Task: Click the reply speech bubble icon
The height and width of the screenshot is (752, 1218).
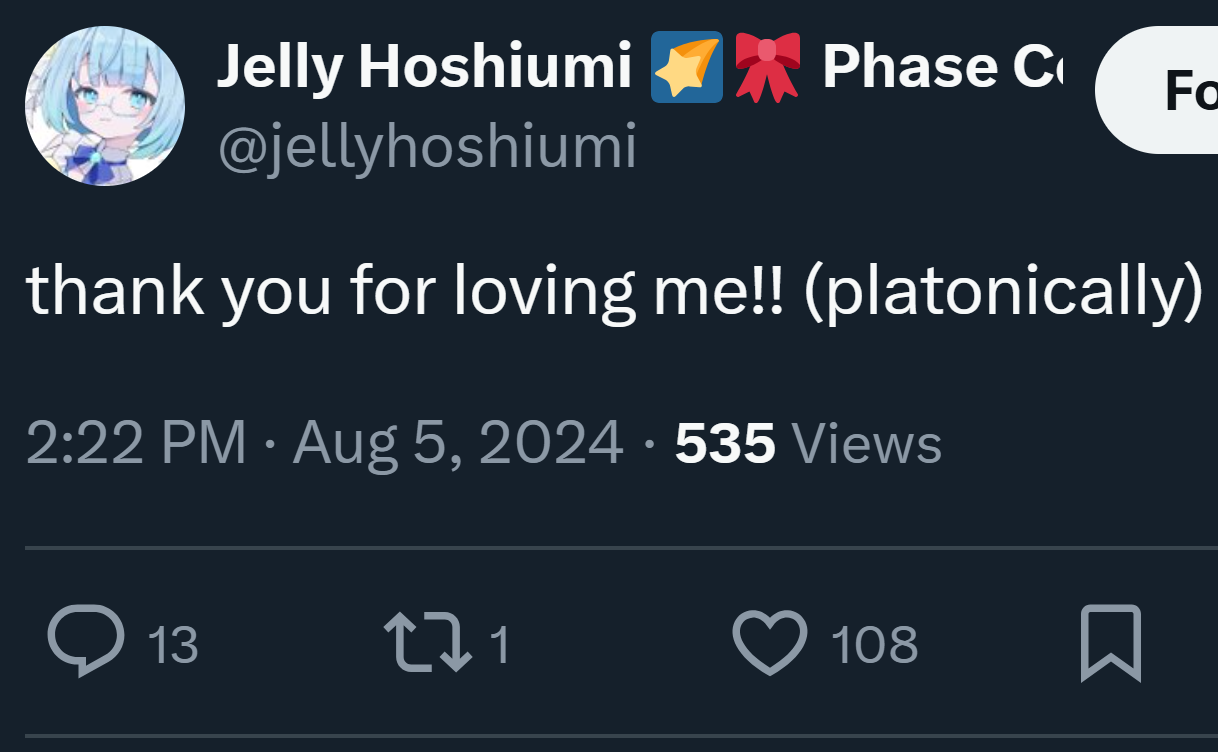Action: (86, 642)
